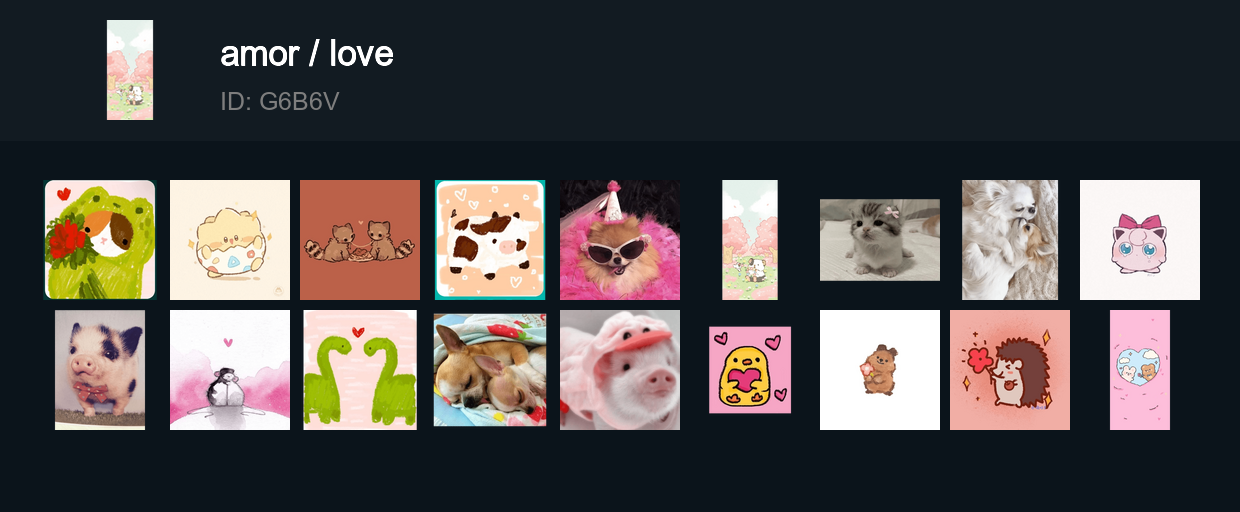1240x512 pixels.
Task: Open the two fluffy white dogs photo
Action: (1010, 240)
